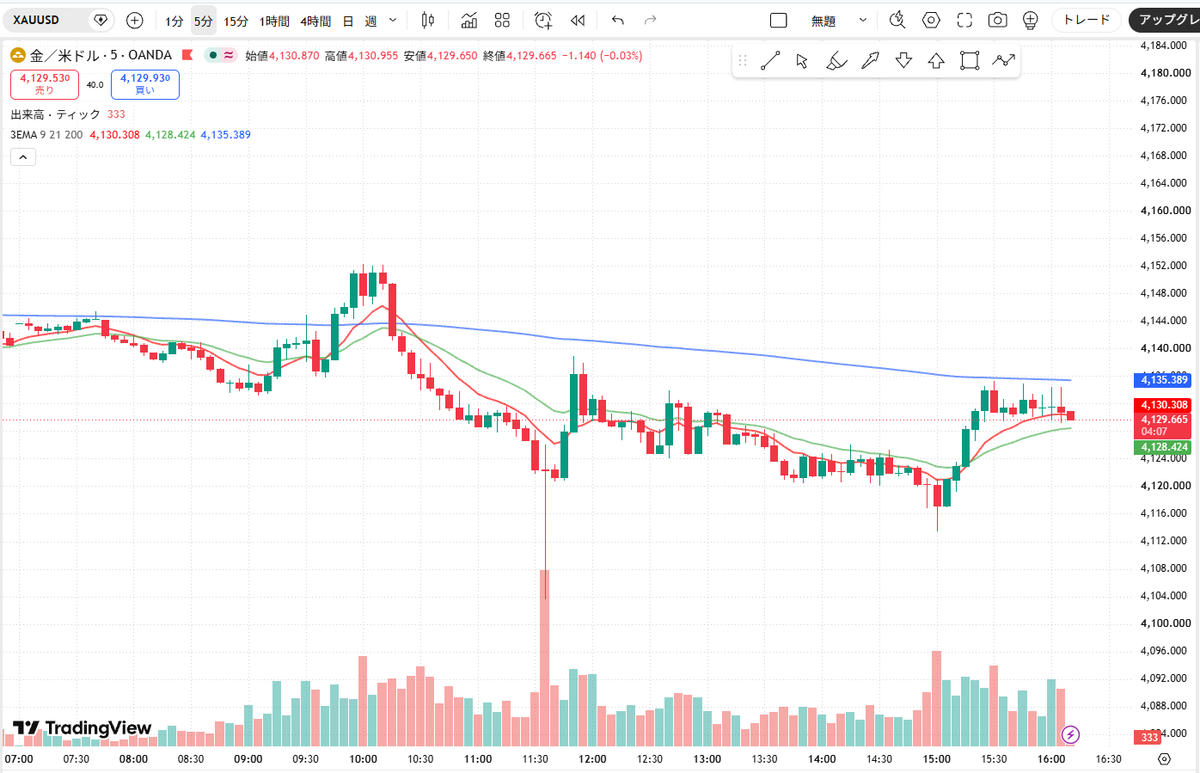Viewport: 1200px width, 773px height.
Task: Select the rectangle drawing tool
Action: [969, 61]
